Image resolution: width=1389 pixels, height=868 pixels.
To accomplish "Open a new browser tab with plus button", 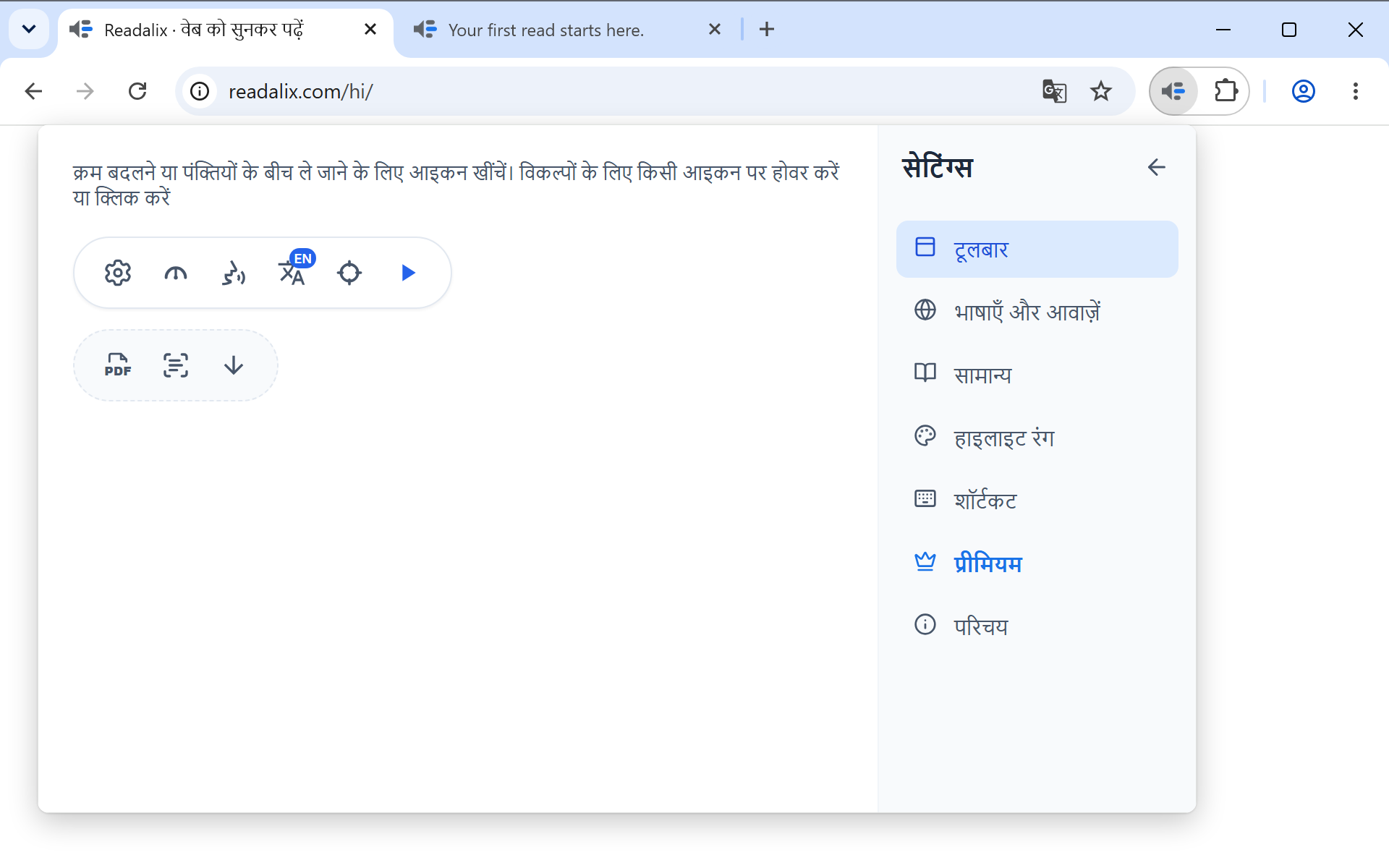I will click(767, 30).
